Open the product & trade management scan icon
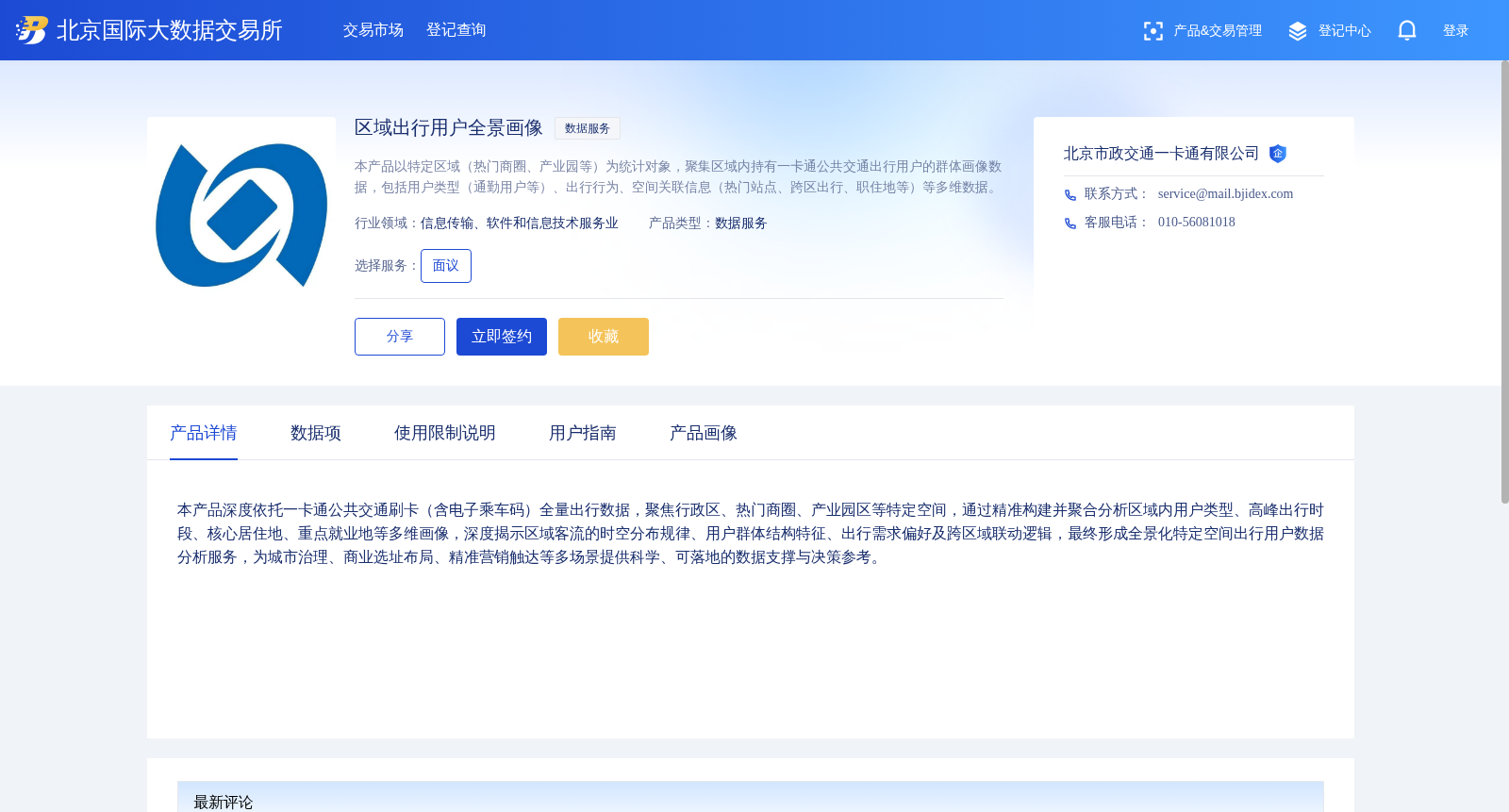1509x812 pixels. pyautogui.click(x=1152, y=31)
